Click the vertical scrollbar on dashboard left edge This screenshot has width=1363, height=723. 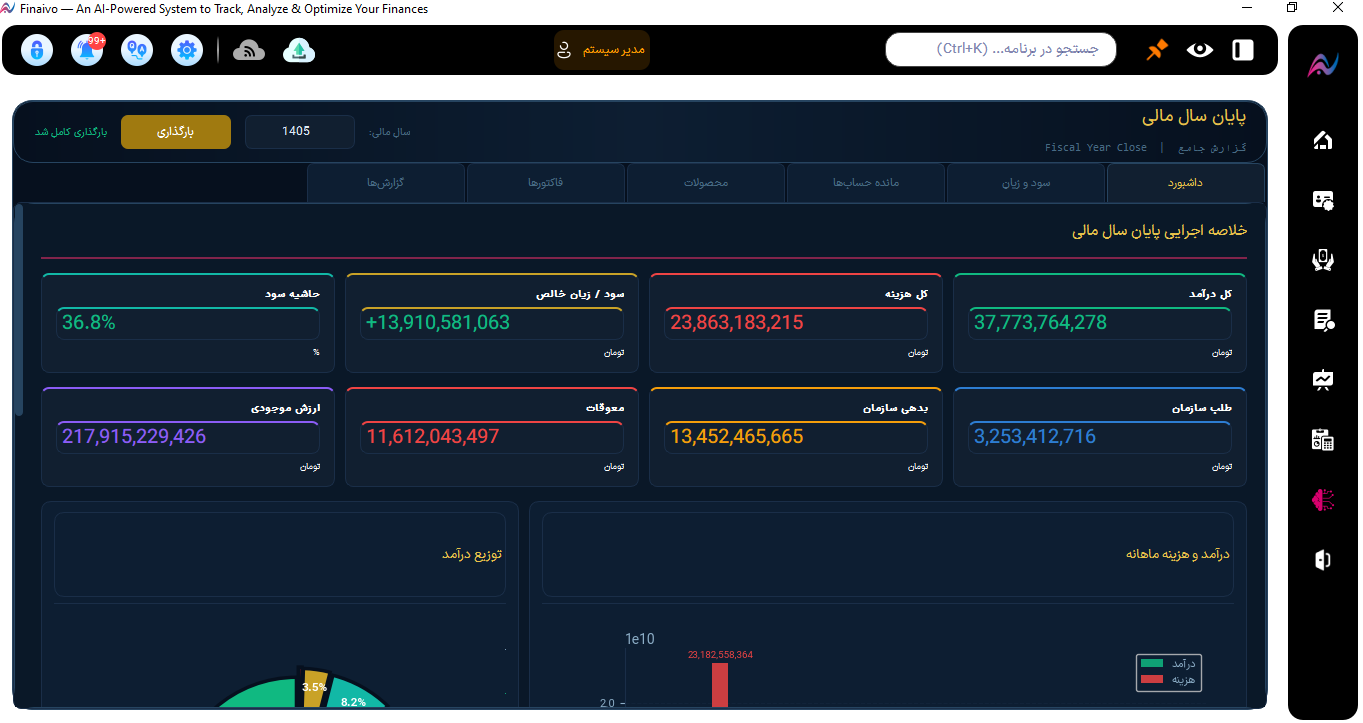tap(18, 310)
